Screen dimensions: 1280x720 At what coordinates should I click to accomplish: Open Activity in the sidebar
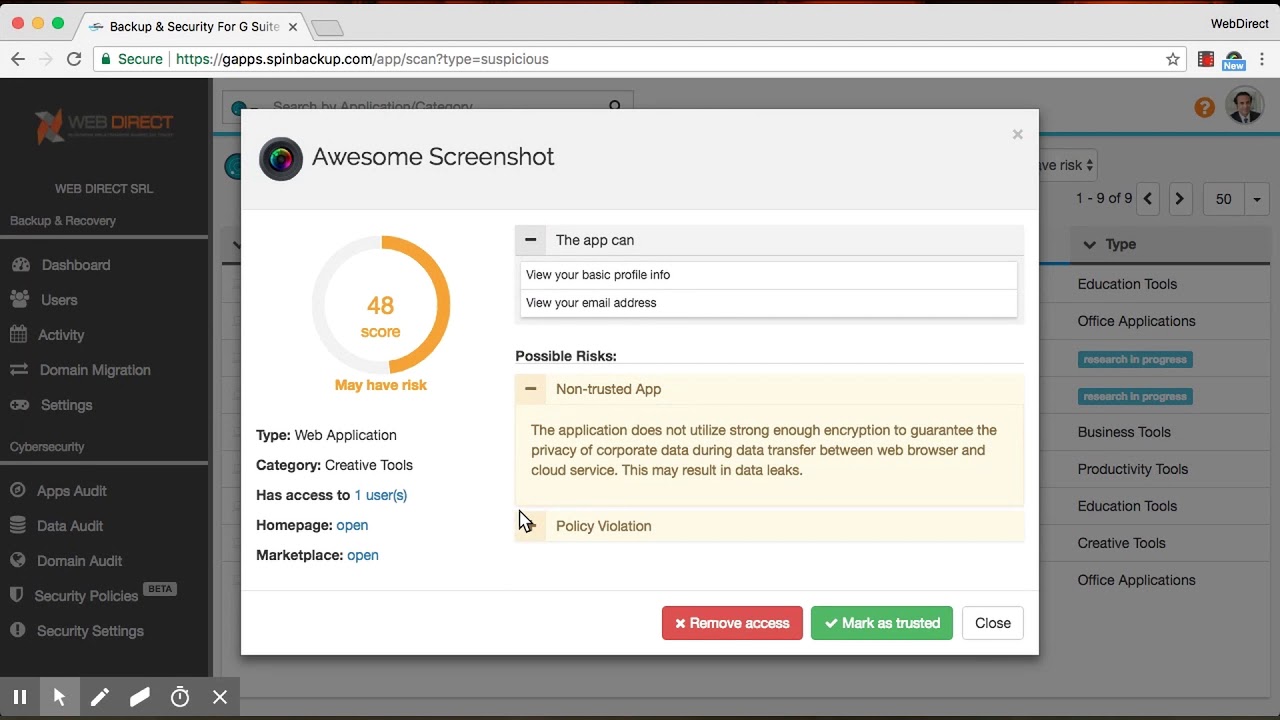click(x=61, y=335)
